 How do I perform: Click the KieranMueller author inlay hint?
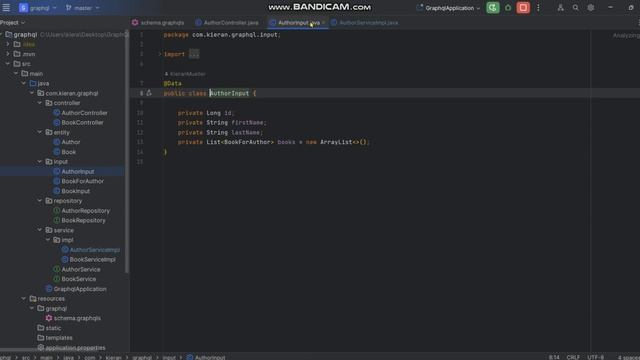[185, 74]
